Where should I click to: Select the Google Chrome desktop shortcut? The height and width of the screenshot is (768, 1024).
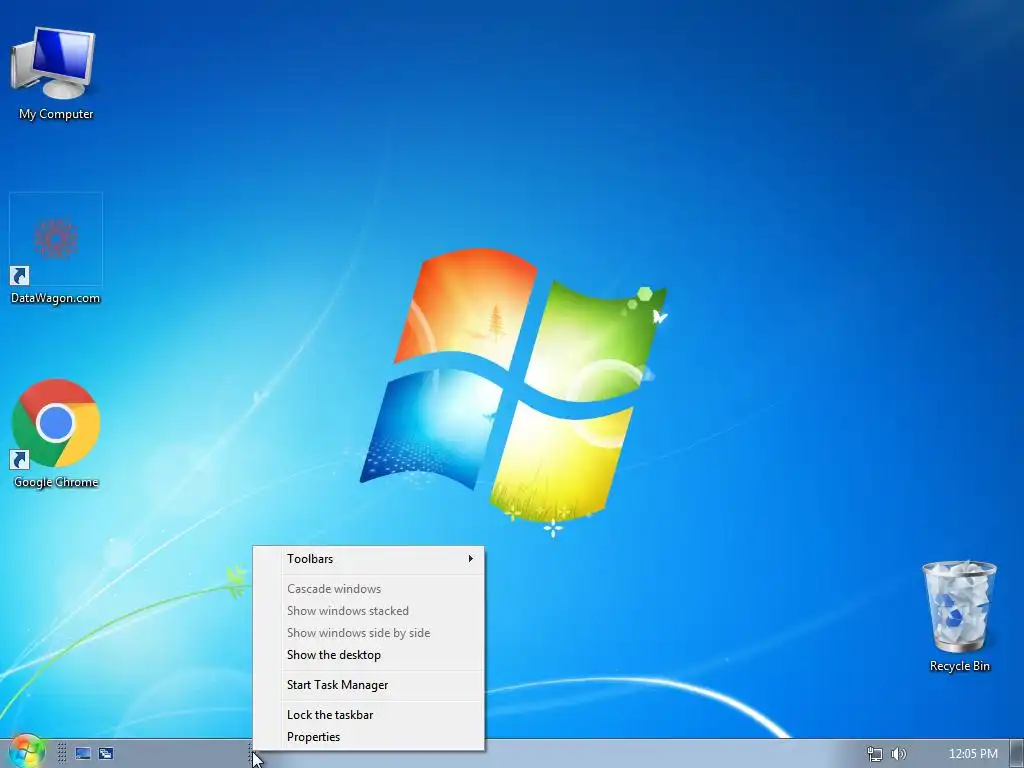coord(56,423)
